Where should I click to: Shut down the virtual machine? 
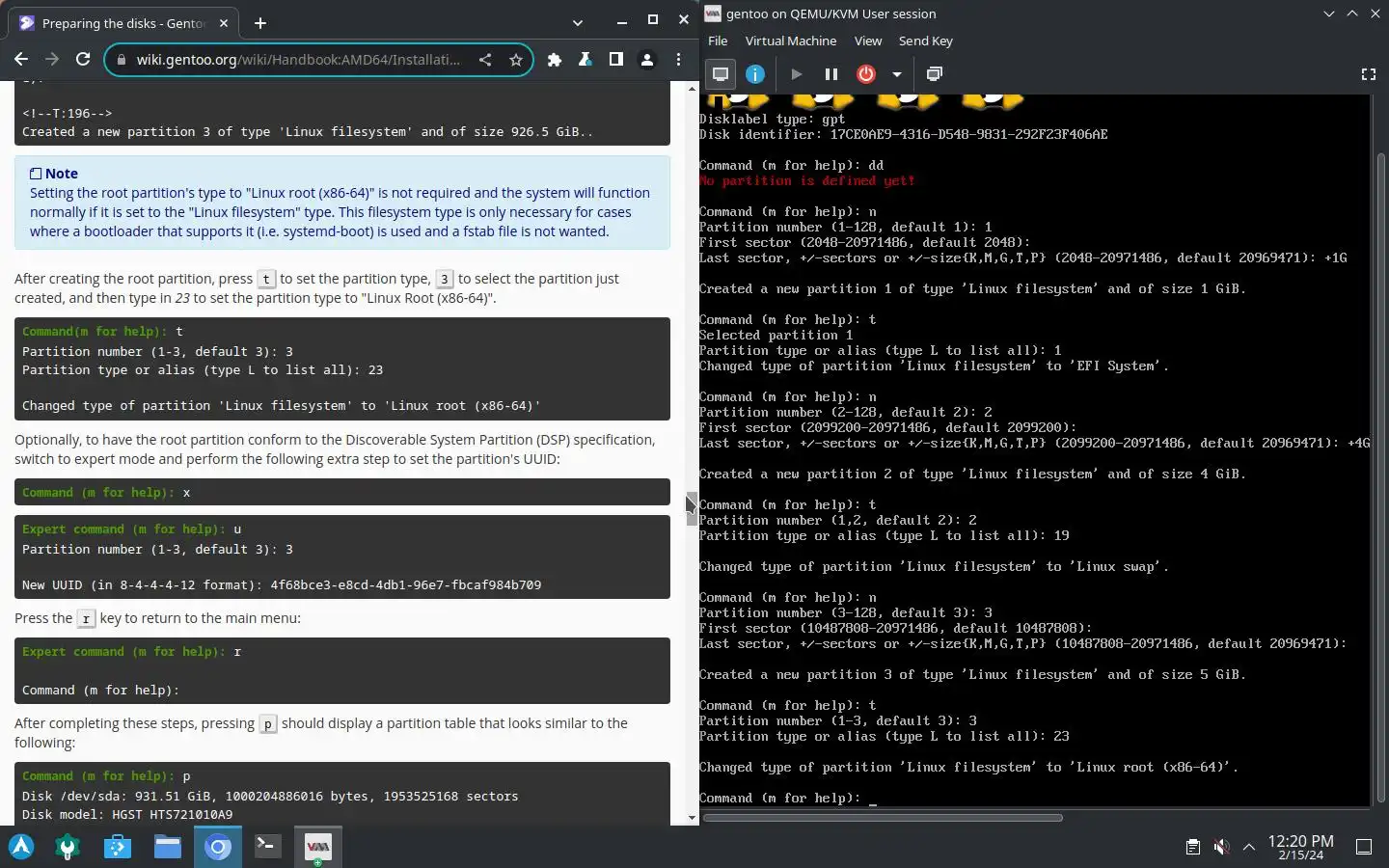point(866,74)
